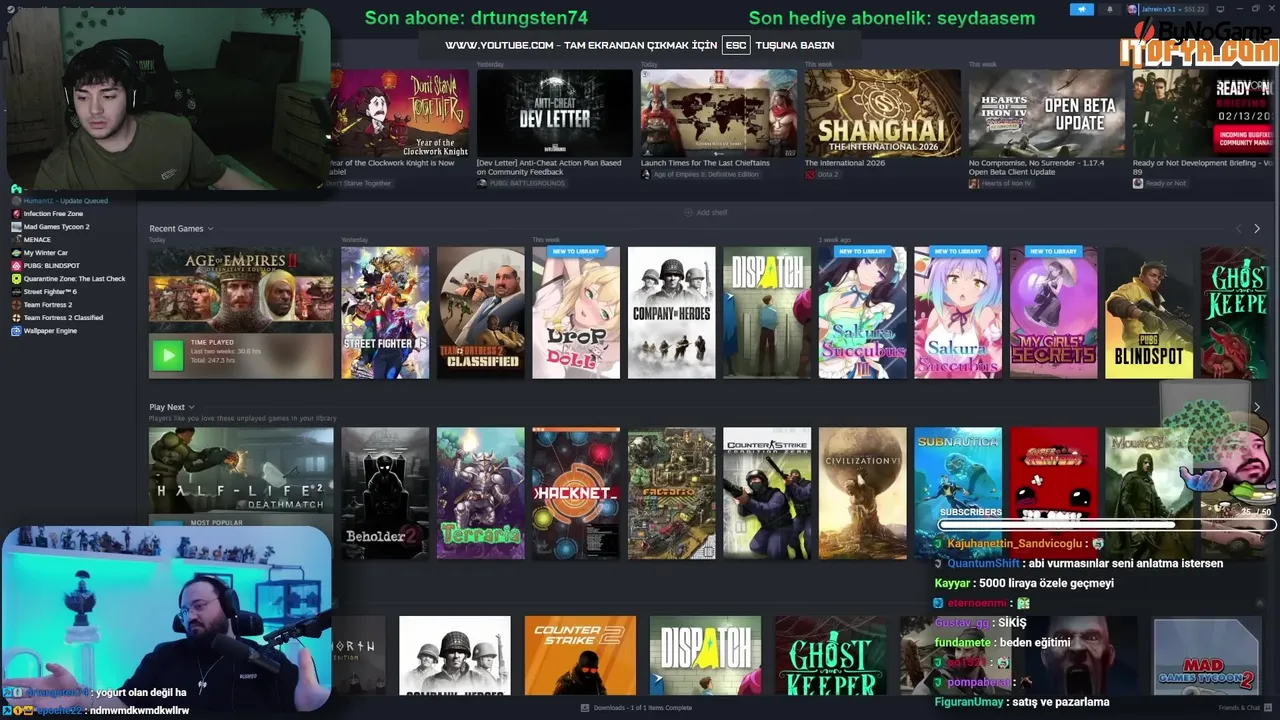The width and height of the screenshot is (1280, 720).
Task: Open Half-Life 2 Deathmatch in Play Next
Action: click(241, 471)
